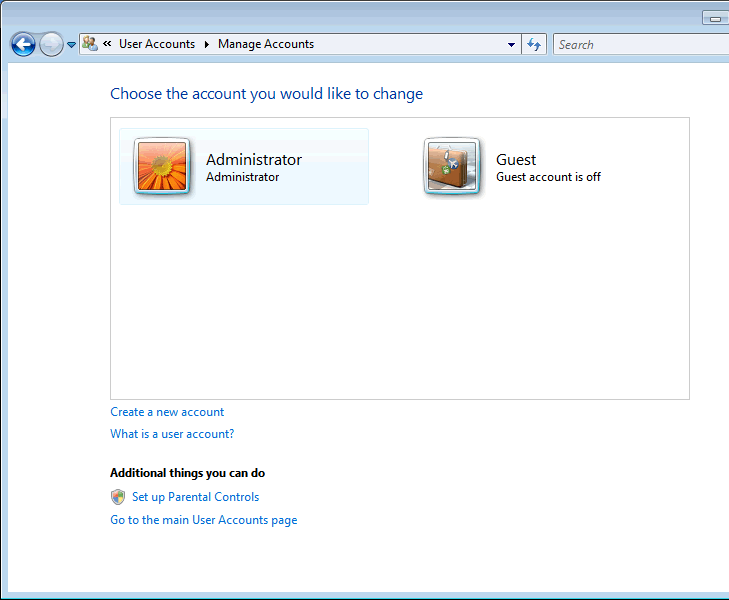This screenshot has height=600, width=729.
Task: Open What is a user account? help link
Action: (x=172, y=434)
